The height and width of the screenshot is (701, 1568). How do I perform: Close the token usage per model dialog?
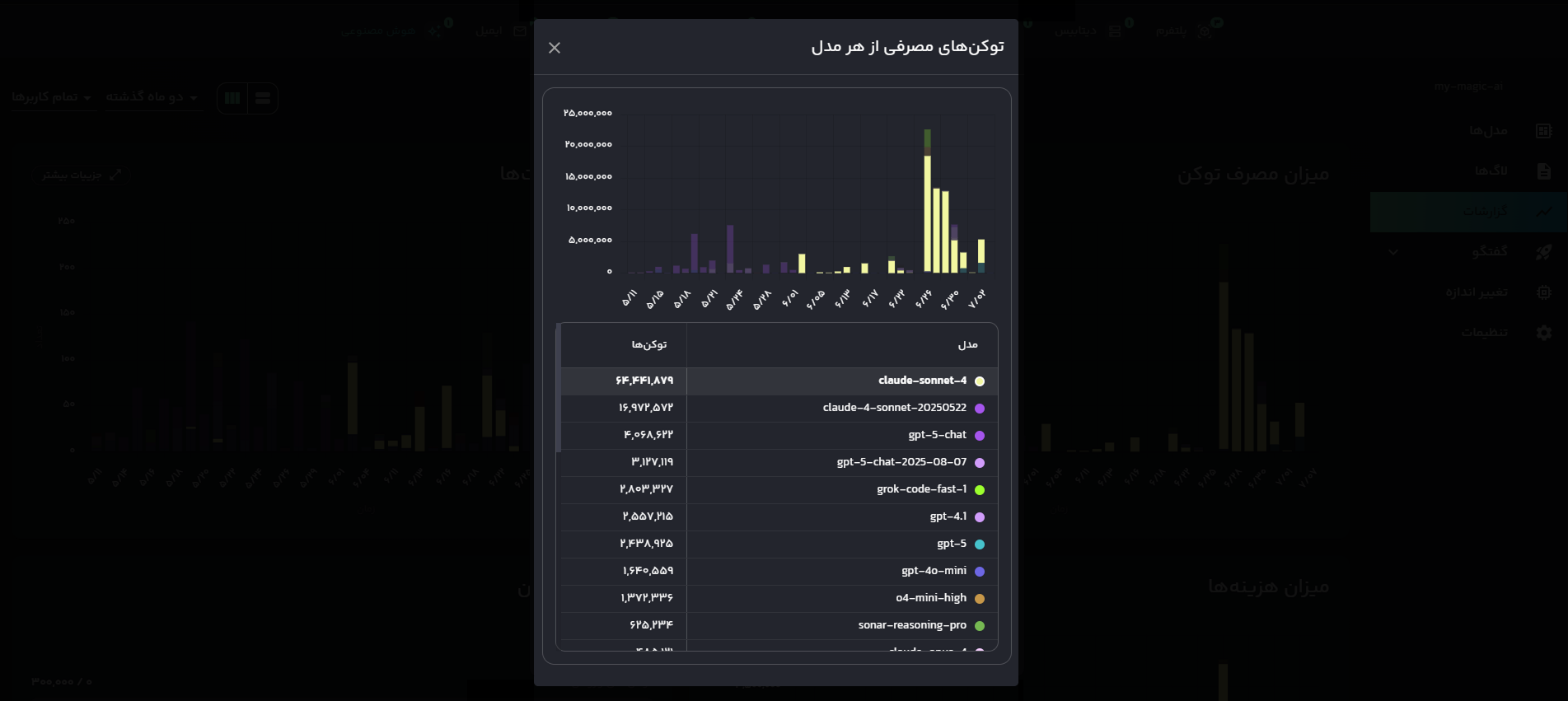555,48
